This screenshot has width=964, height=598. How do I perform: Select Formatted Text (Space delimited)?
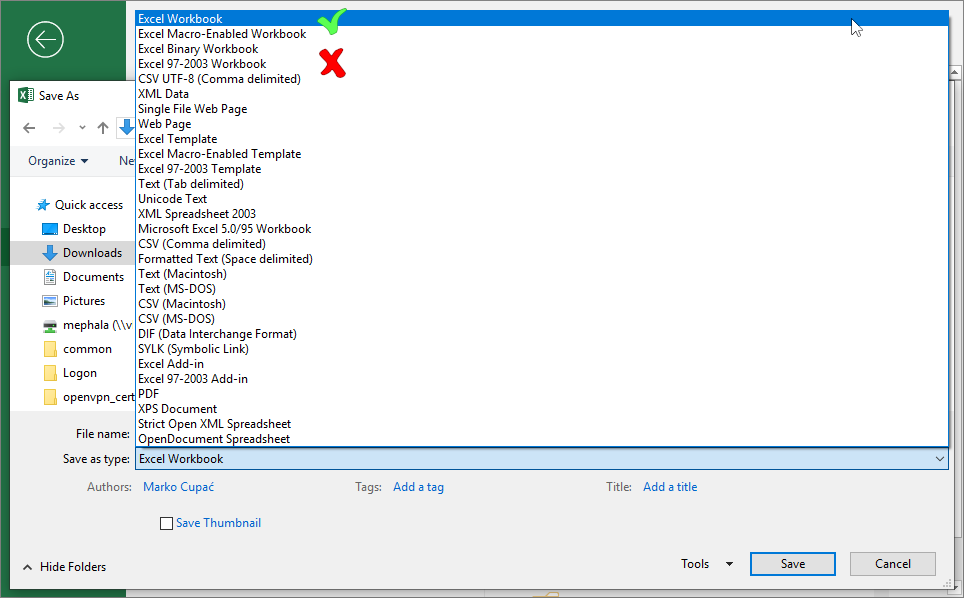click(x=542, y=259)
